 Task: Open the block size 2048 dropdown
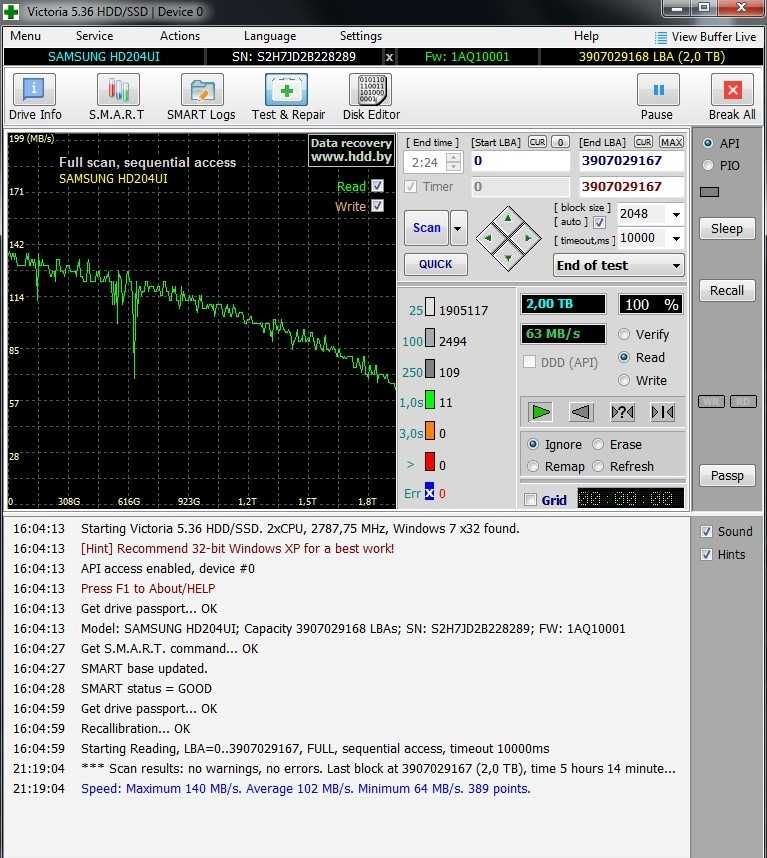point(676,214)
